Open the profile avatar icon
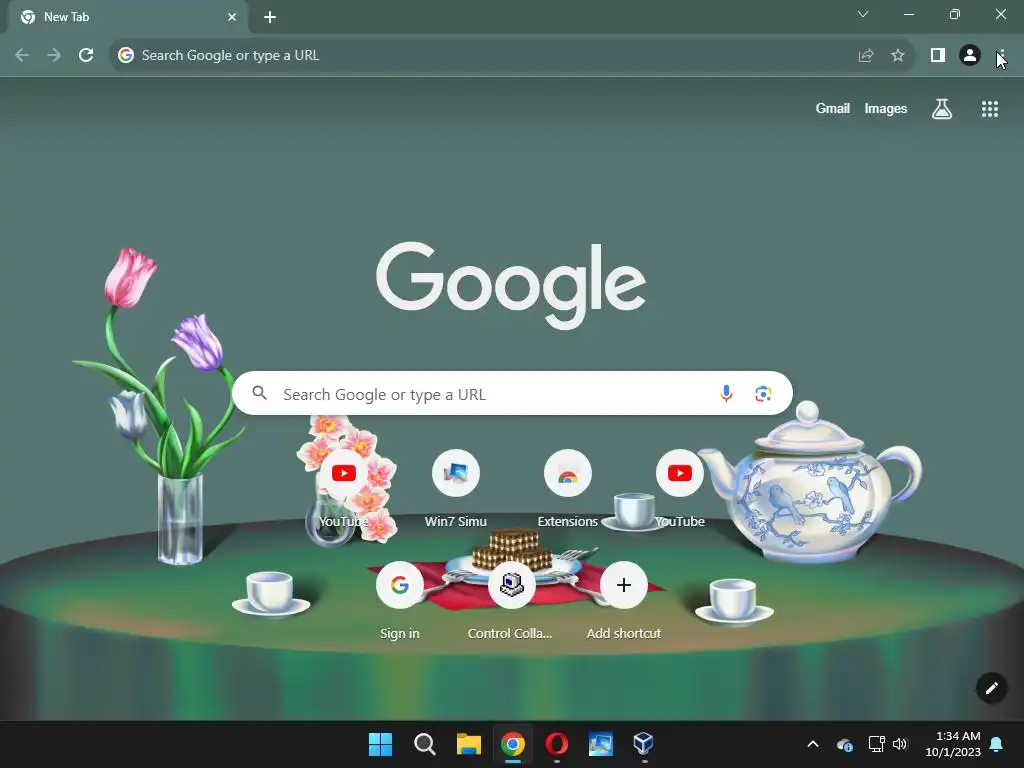 point(970,56)
